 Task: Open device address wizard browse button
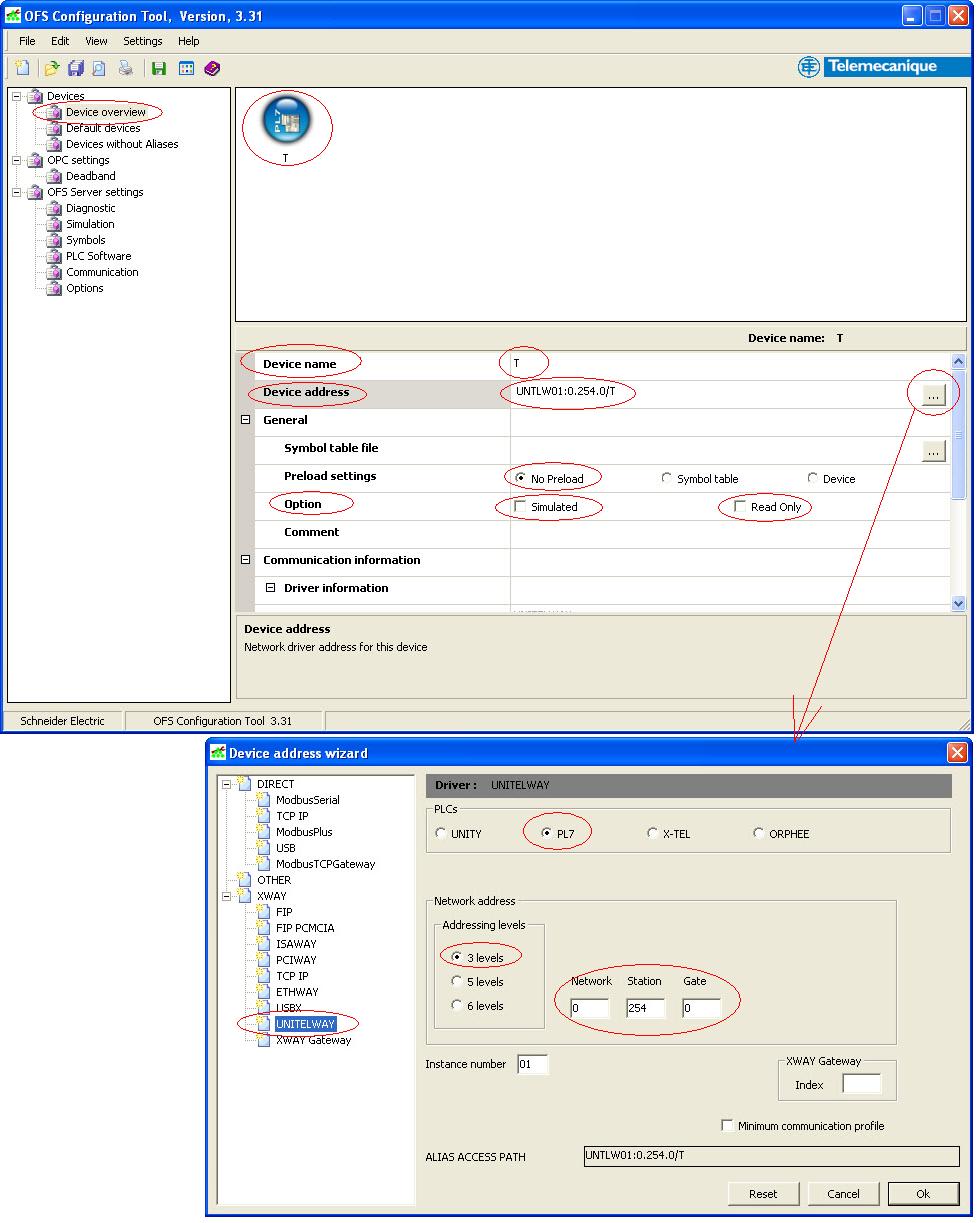point(933,395)
